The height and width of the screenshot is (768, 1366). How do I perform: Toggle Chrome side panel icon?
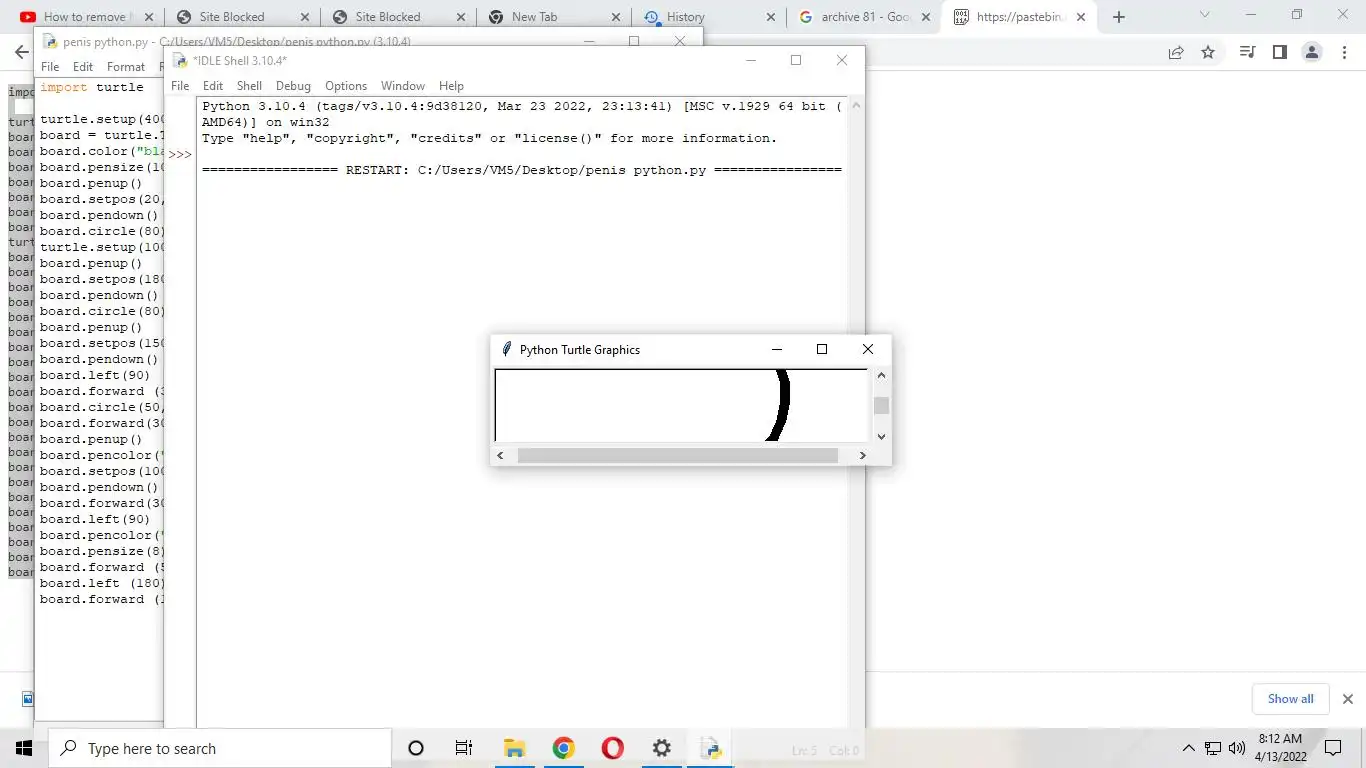(x=1279, y=53)
